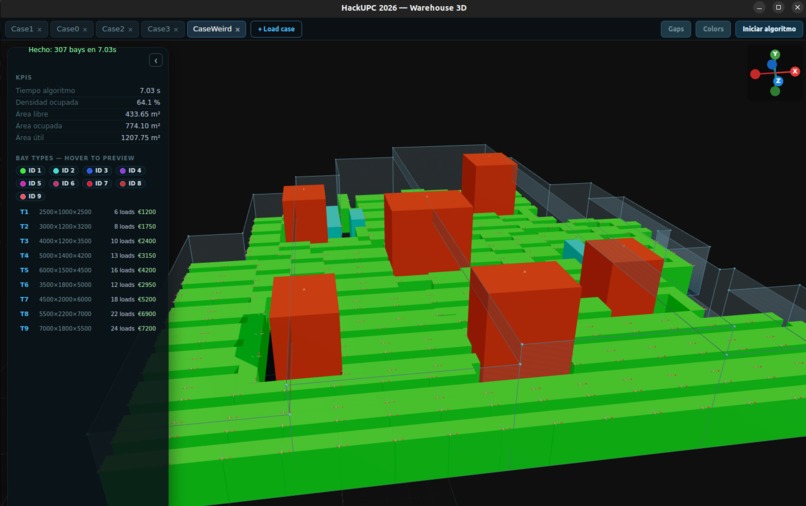Collapse the side panel with the chevron
The image size is (806, 506).
click(x=156, y=61)
